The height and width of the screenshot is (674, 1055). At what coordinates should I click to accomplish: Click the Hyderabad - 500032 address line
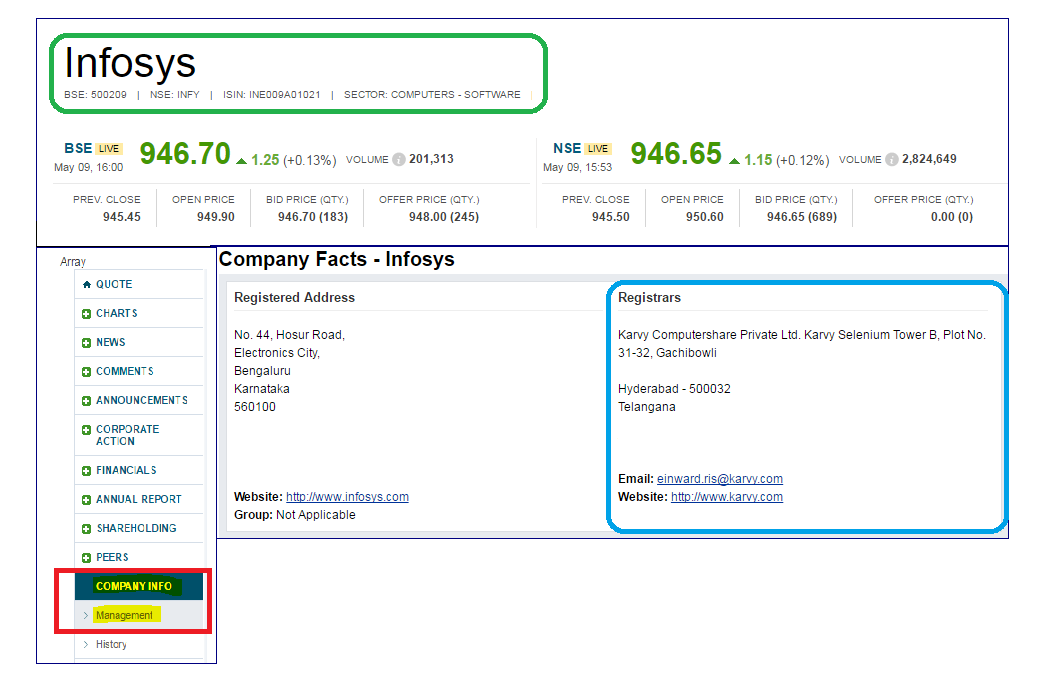(674, 389)
